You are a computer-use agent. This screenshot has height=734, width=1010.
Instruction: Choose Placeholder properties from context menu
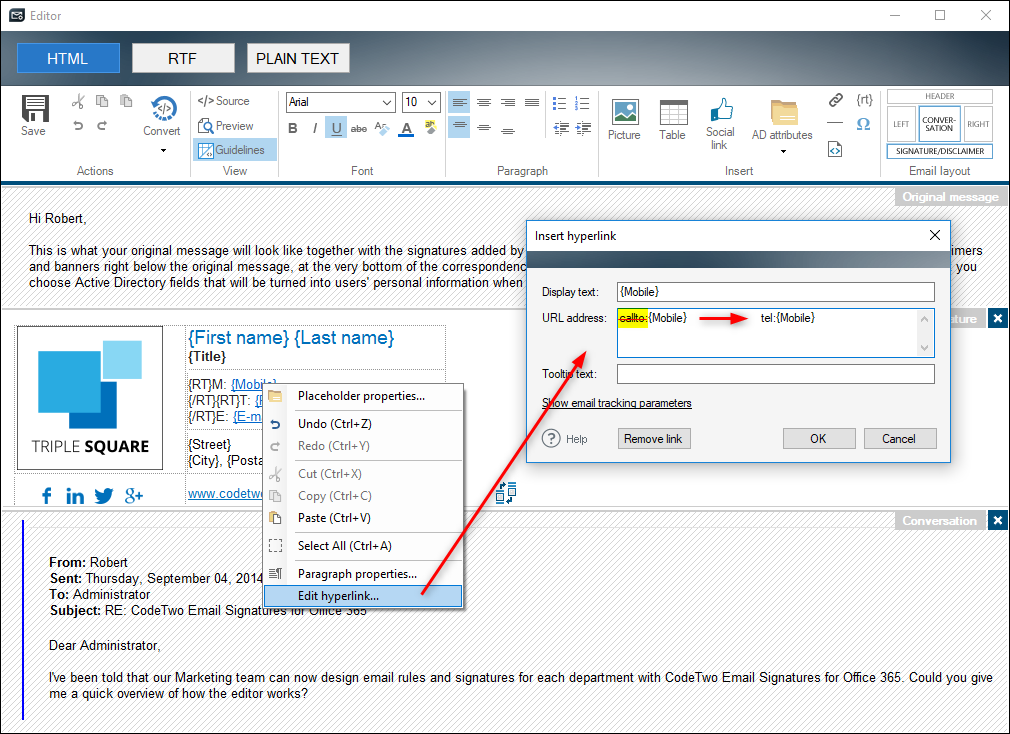(x=363, y=396)
